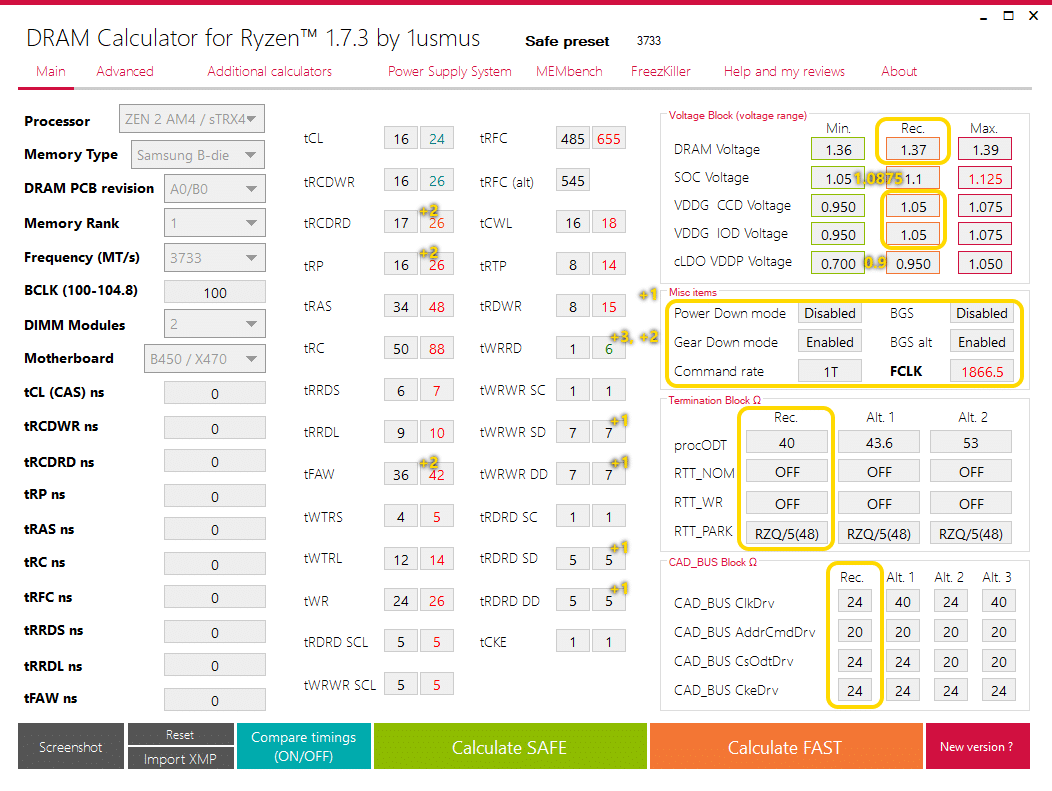Open Additional calculators tab
This screenshot has width=1052, height=791.
click(x=269, y=71)
